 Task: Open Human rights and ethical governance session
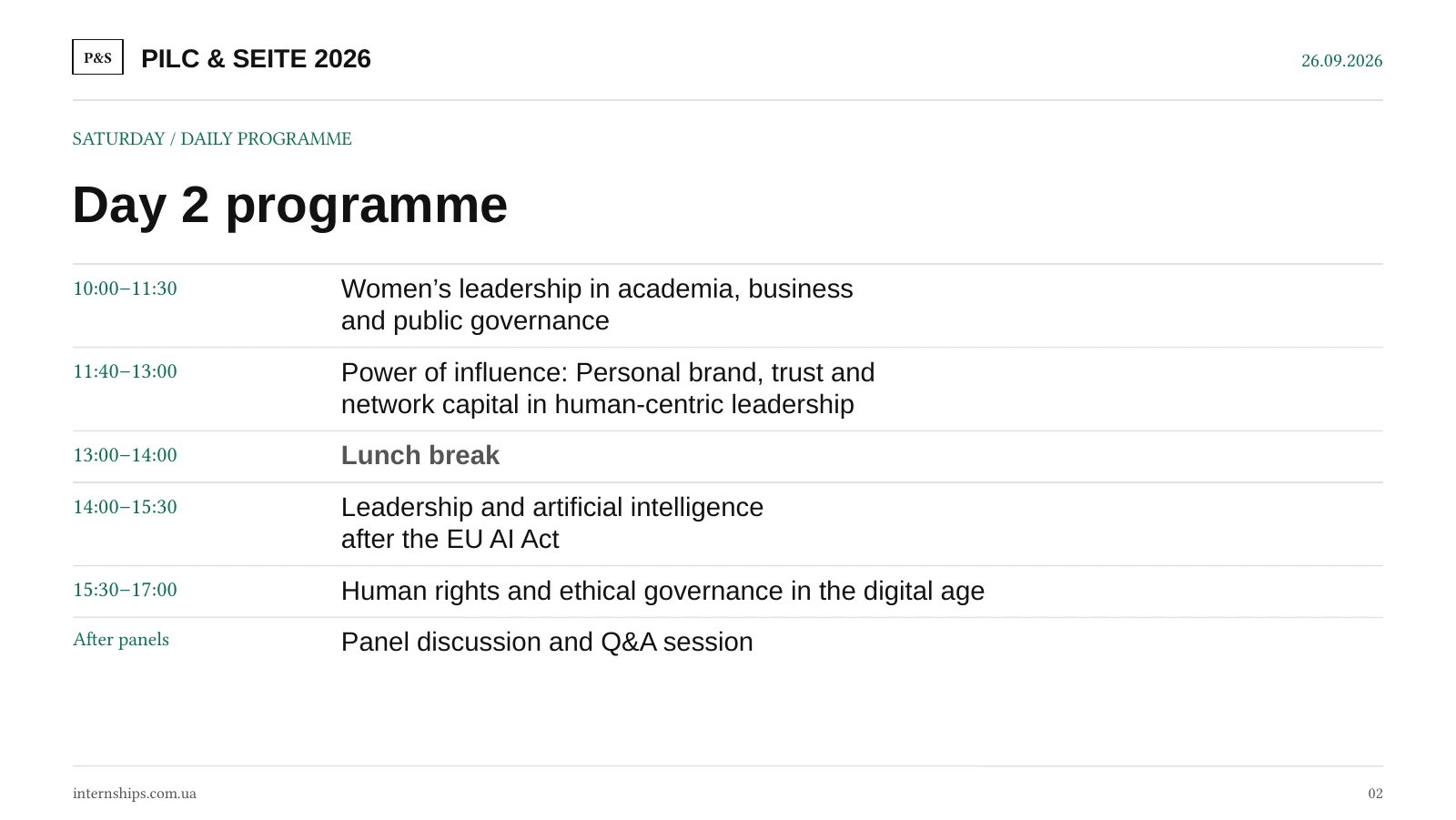[662, 591]
